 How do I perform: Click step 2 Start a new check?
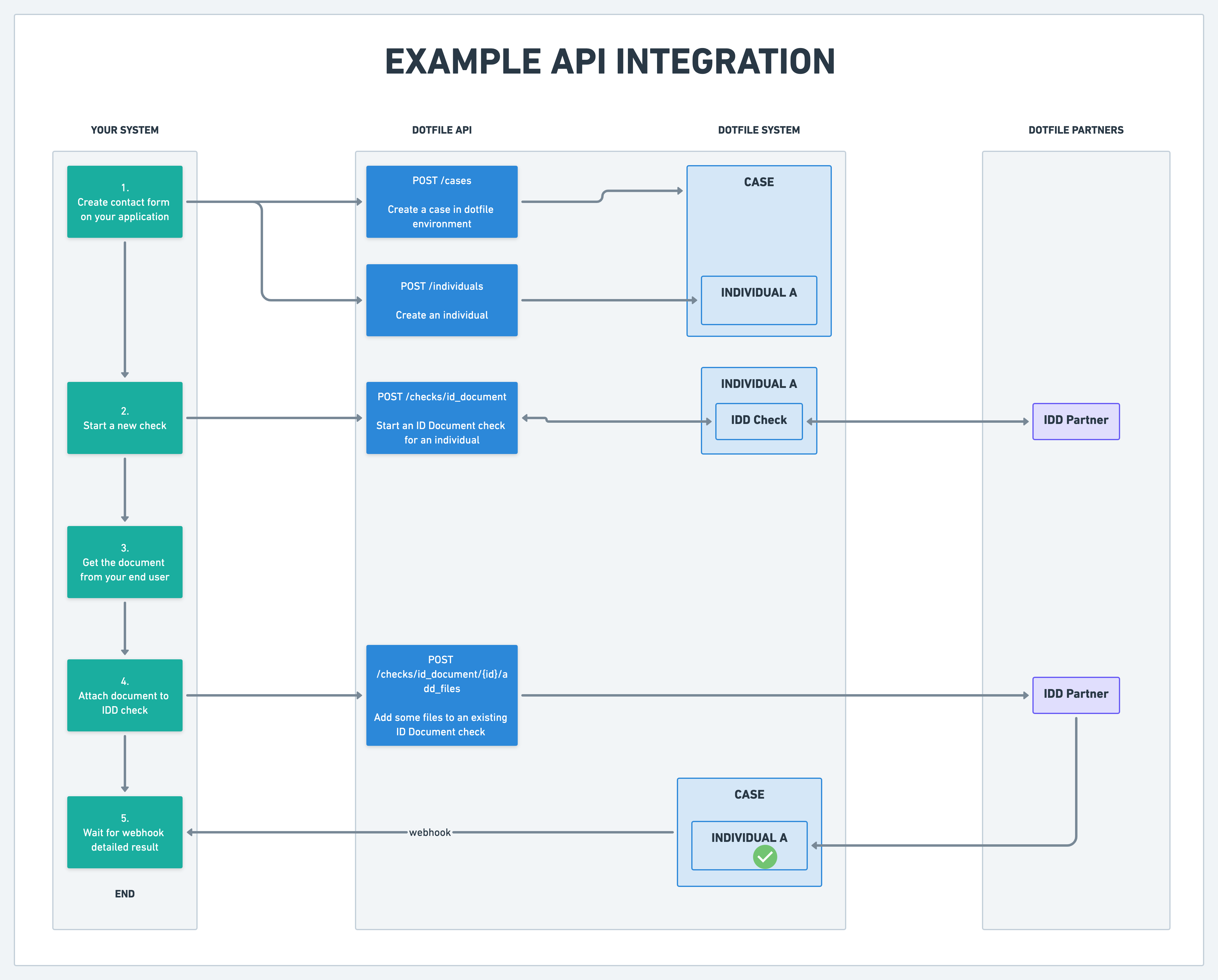[x=124, y=418]
